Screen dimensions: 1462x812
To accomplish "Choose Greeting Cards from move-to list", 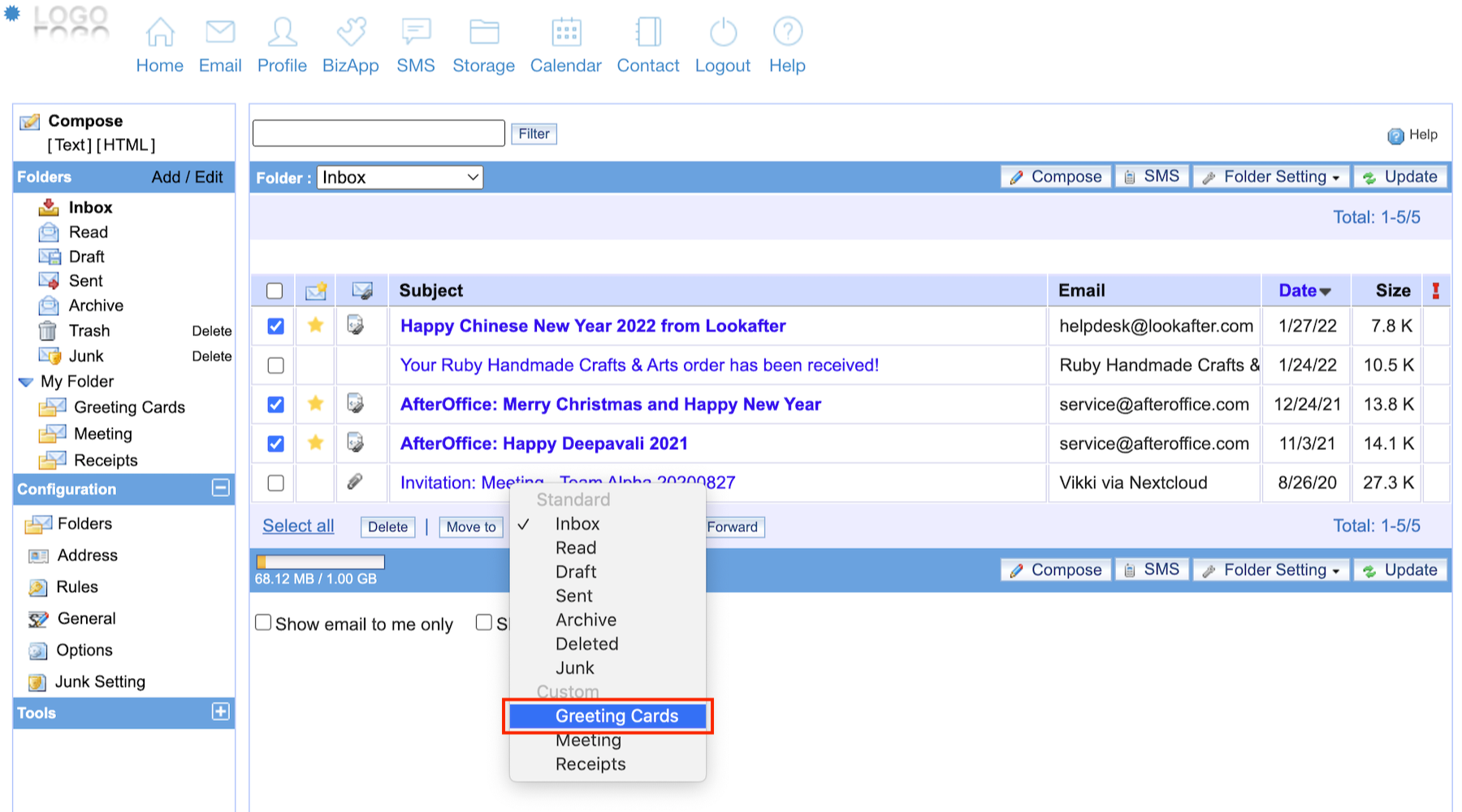I will (616, 716).
